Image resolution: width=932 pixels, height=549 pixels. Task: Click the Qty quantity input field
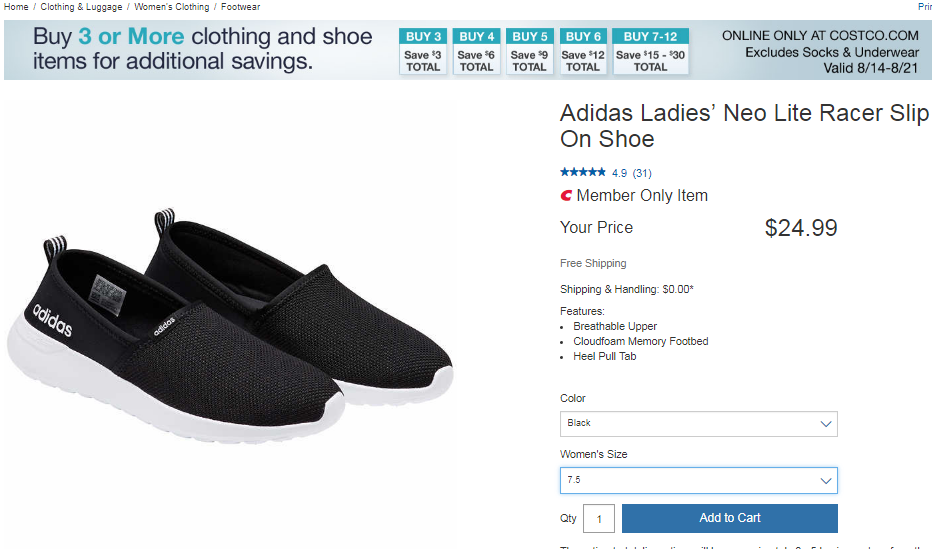click(599, 518)
